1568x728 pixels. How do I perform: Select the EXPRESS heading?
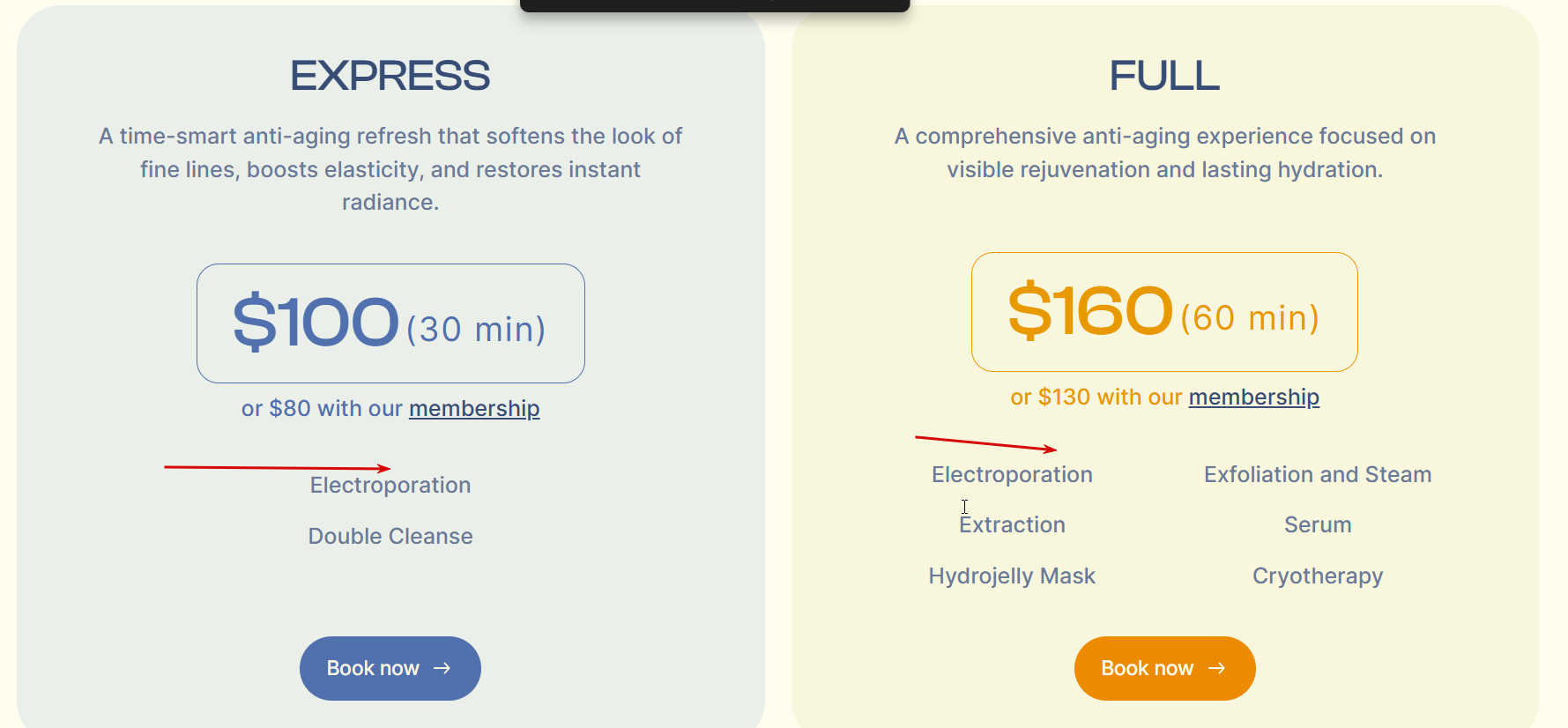(390, 76)
